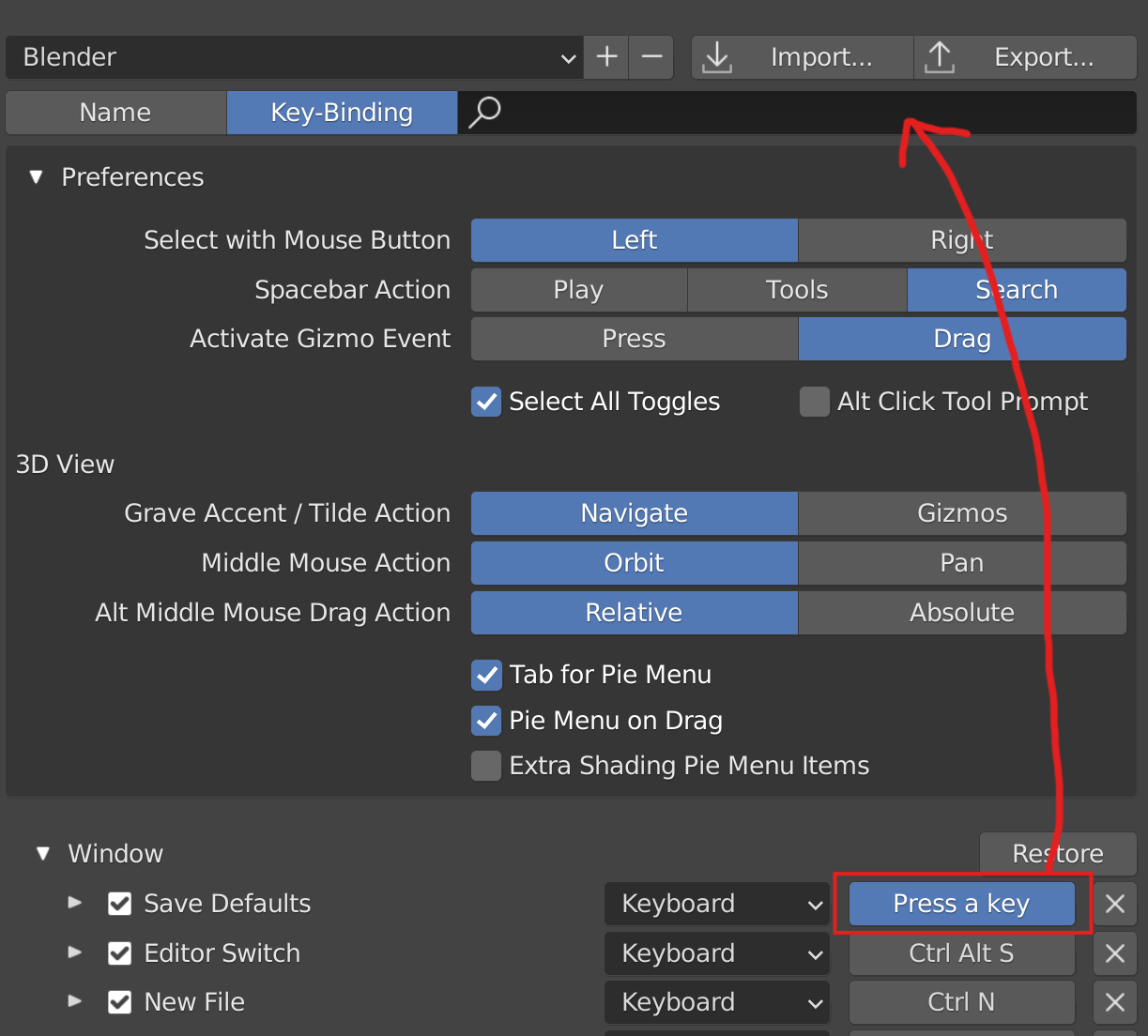Set Middle Mouse Action to Pan

point(962,563)
